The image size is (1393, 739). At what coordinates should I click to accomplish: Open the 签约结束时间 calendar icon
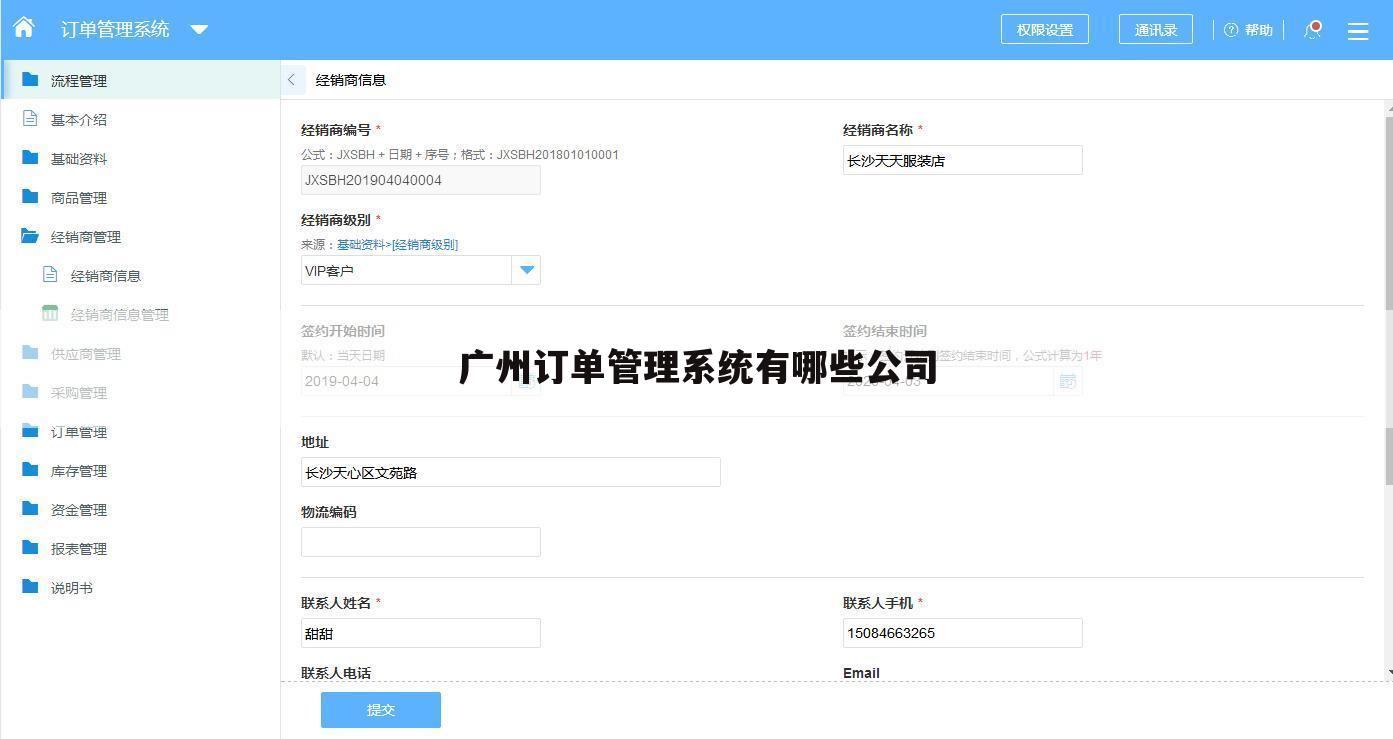[x=1068, y=381]
